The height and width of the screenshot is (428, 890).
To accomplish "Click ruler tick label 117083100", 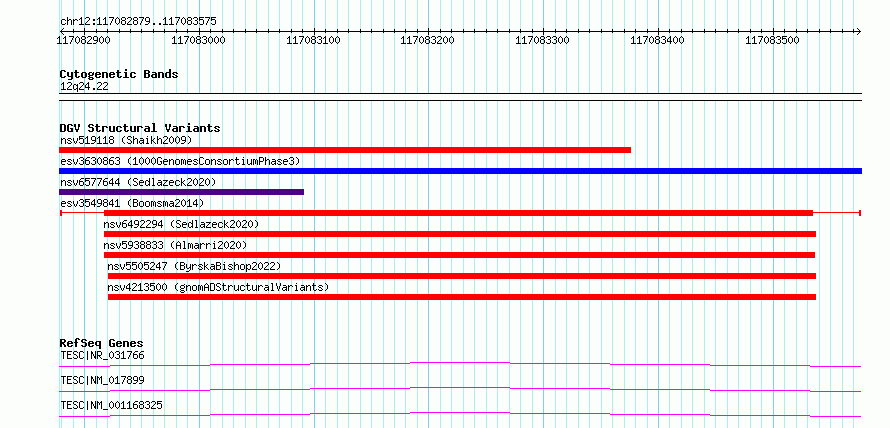I will click(313, 40).
